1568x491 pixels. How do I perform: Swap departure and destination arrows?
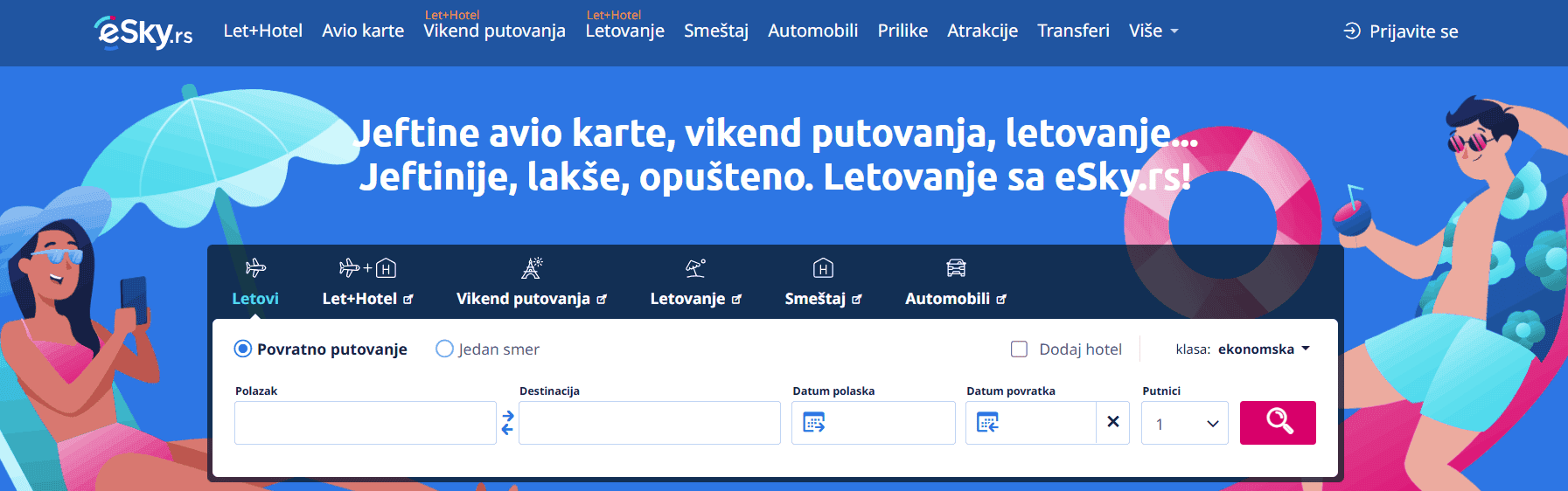[507, 423]
